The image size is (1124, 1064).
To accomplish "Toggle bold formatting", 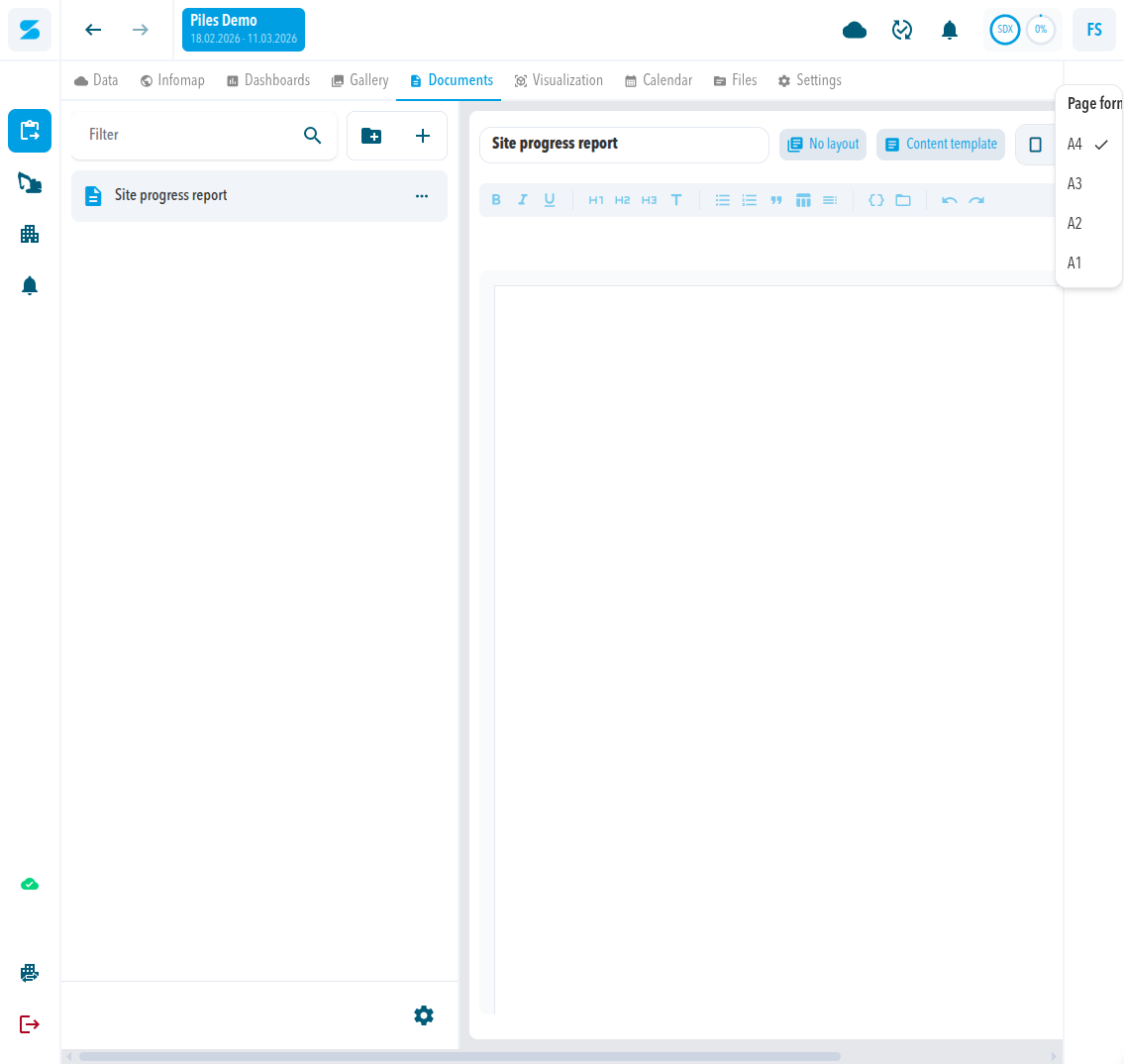I will pos(495,200).
